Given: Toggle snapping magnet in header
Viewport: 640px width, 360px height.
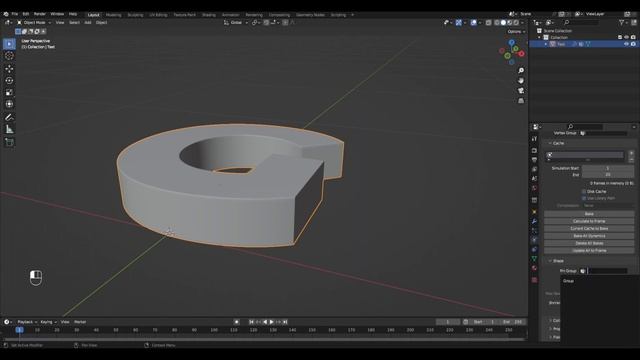Looking at the screenshot, I should [x=267, y=23].
